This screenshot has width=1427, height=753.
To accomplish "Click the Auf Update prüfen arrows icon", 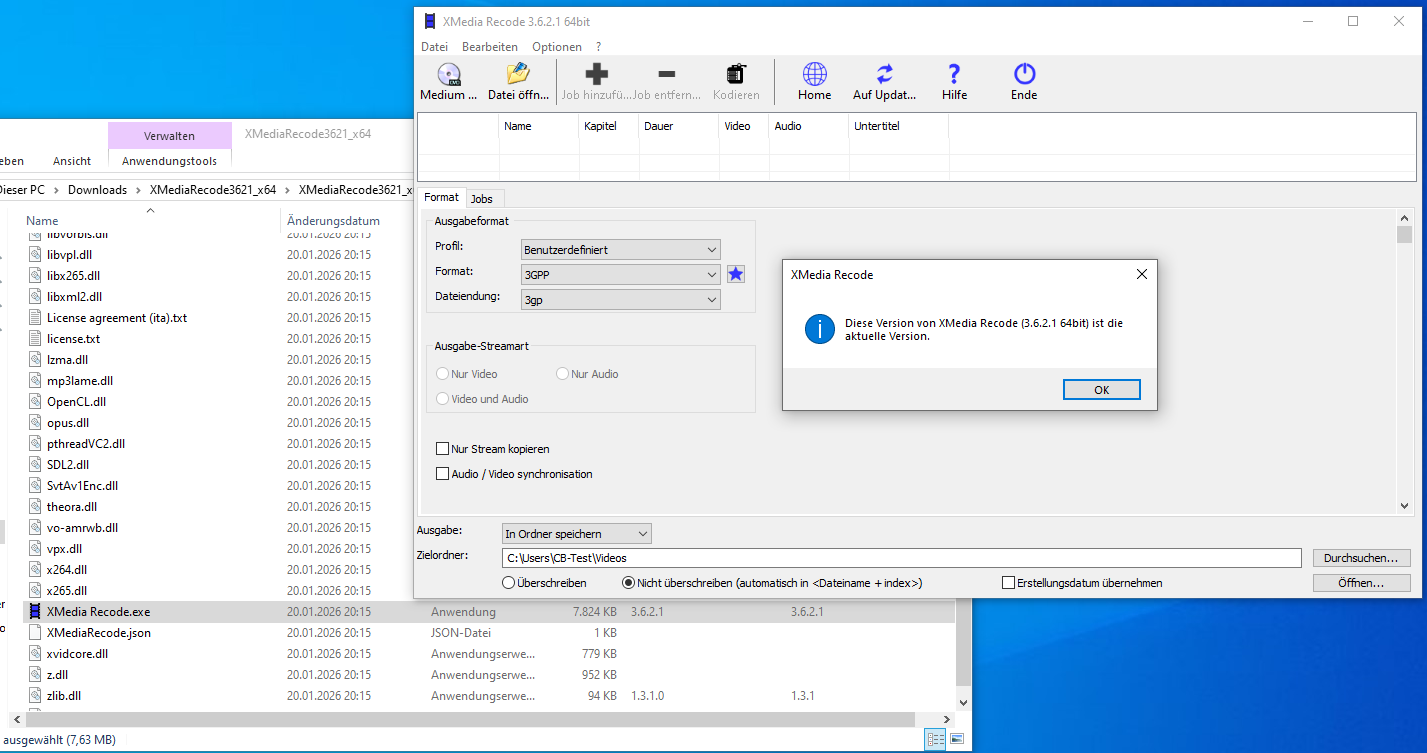I will 884,74.
